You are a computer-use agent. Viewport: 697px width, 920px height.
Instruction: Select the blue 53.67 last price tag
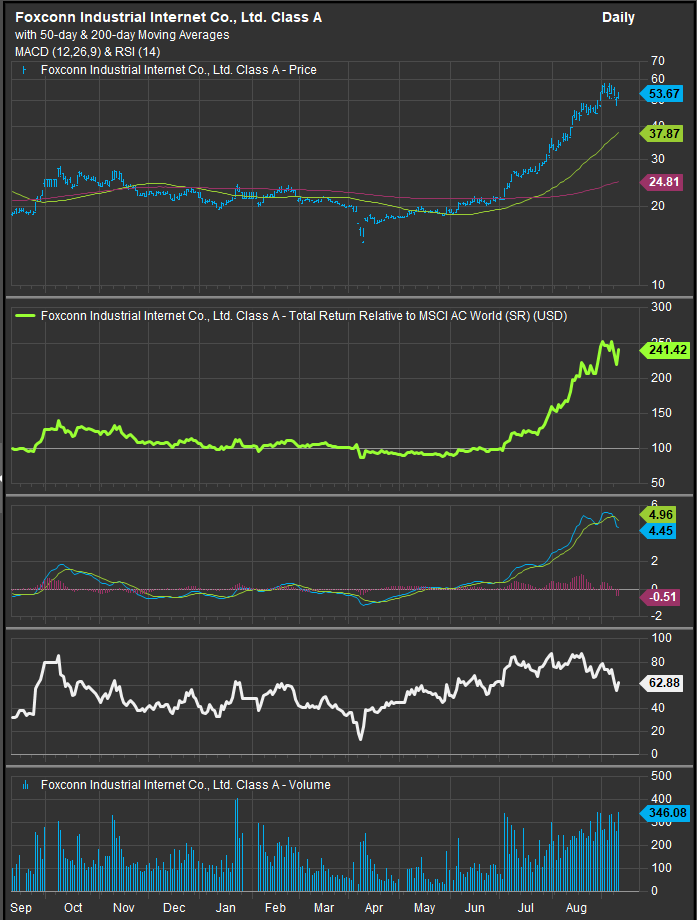pos(664,94)
